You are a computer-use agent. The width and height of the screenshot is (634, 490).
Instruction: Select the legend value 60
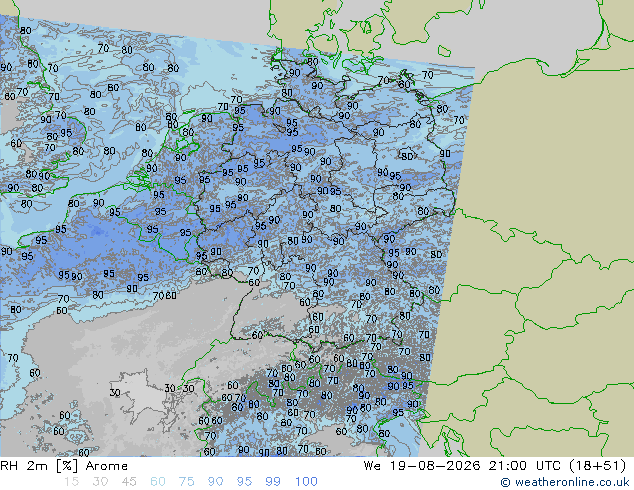[158, 482]
